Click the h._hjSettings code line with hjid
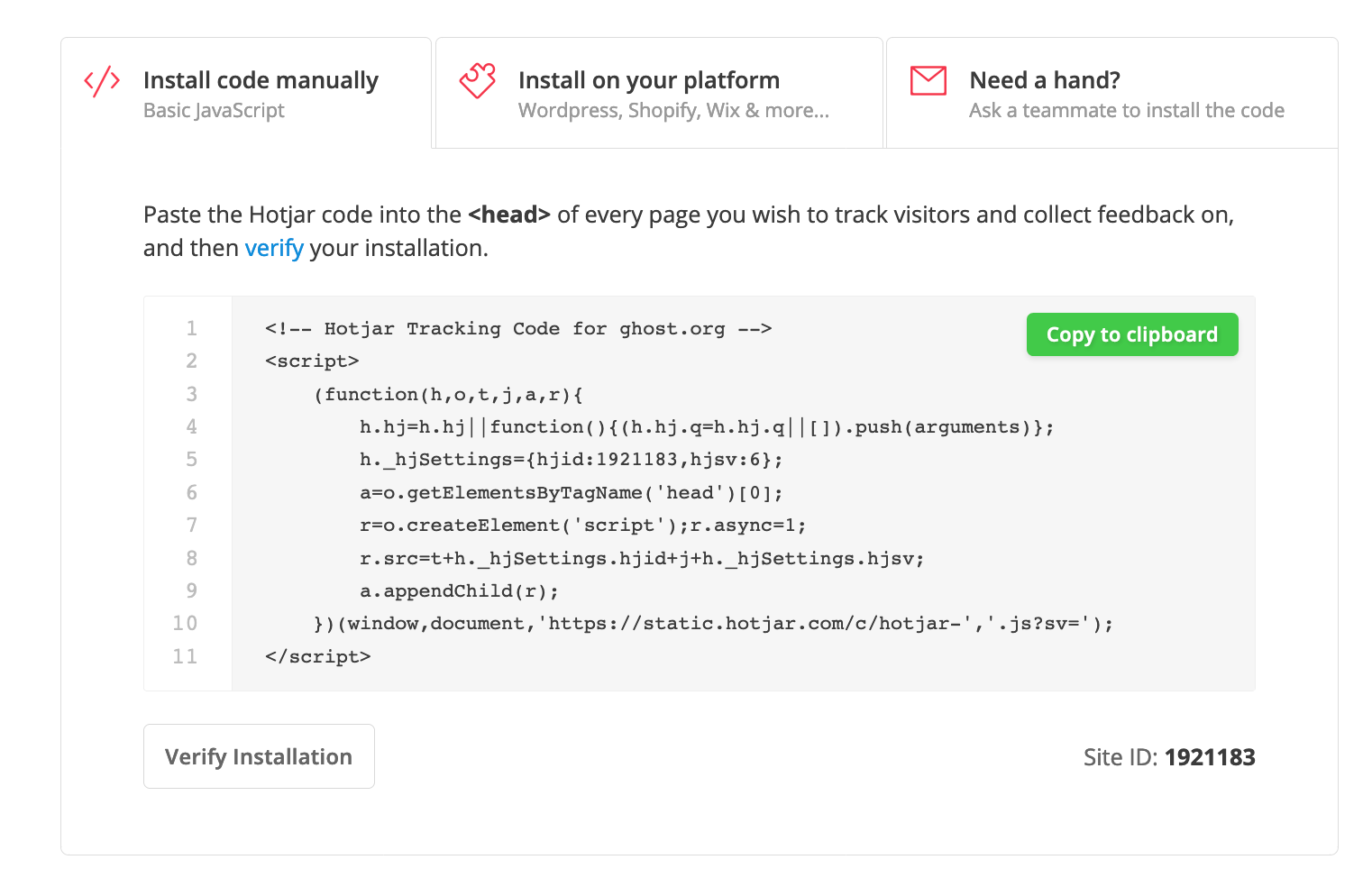Screen dimensions: 1372x878 click(571, 460)
